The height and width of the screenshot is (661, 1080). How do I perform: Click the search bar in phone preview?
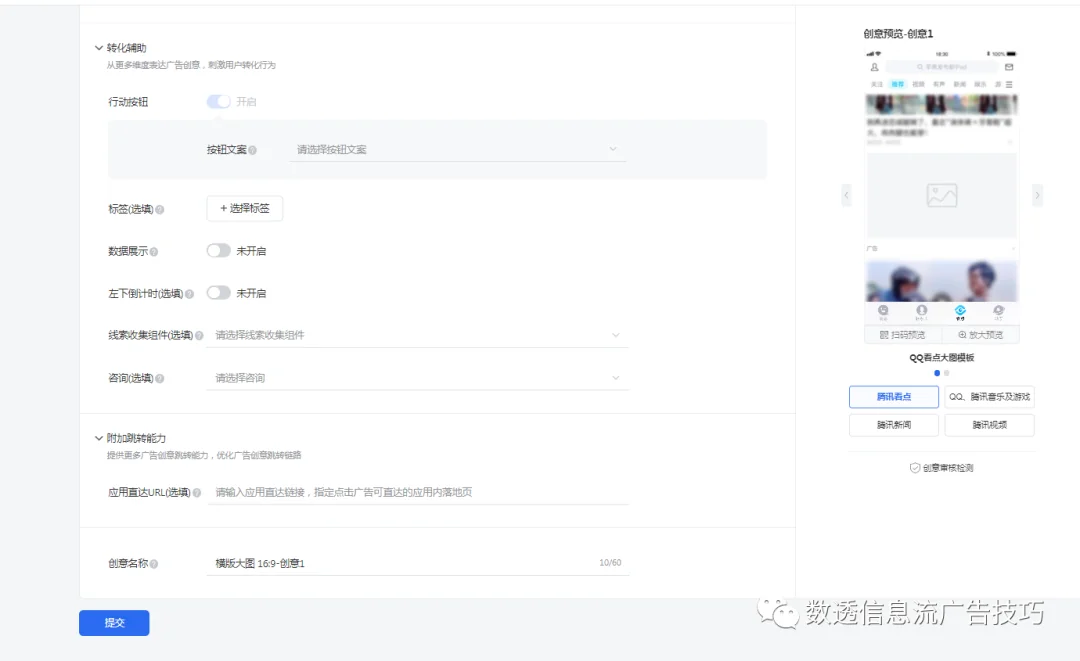click(x=942, y=67)
